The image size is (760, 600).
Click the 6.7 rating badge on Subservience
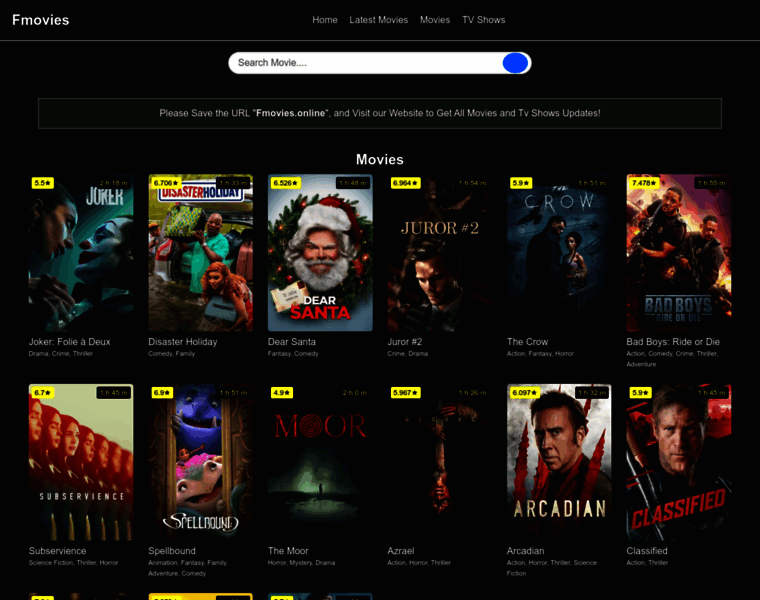click(x=43, y=393)
